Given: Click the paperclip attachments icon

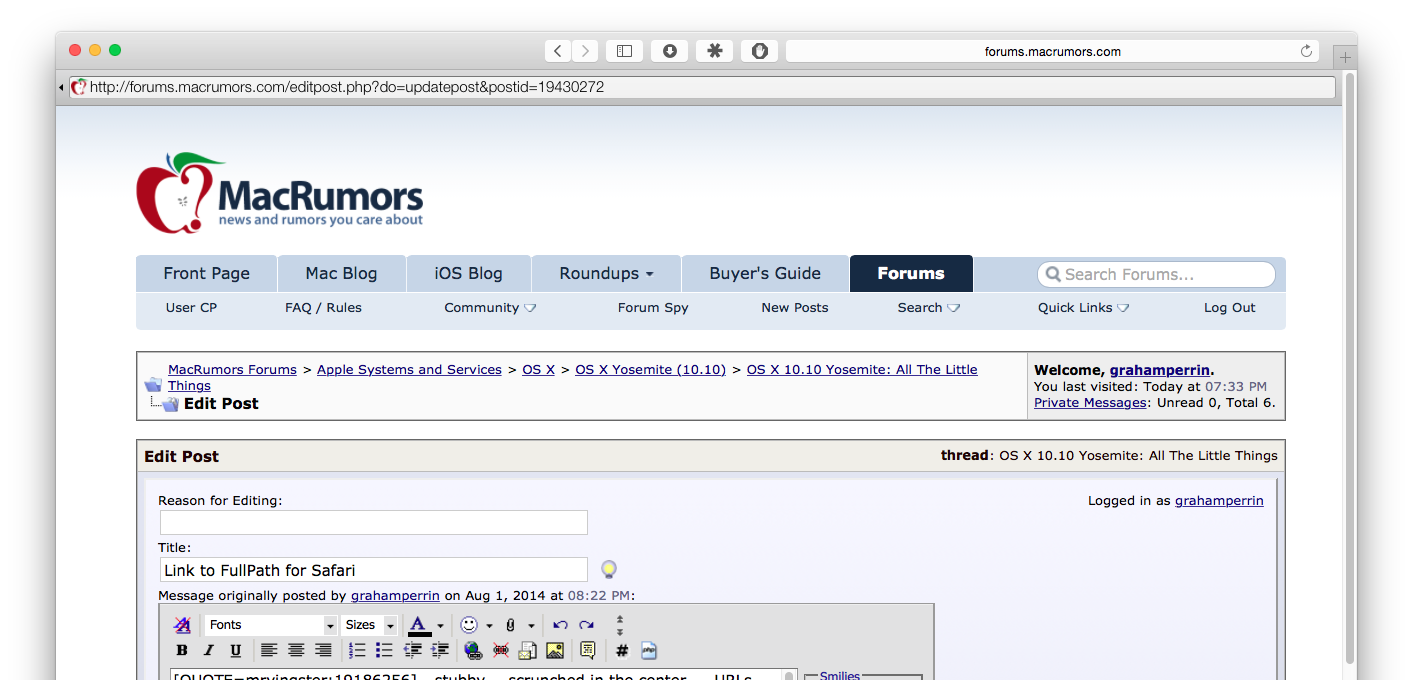Looking at the screenshot, I should tap(510, 625).
